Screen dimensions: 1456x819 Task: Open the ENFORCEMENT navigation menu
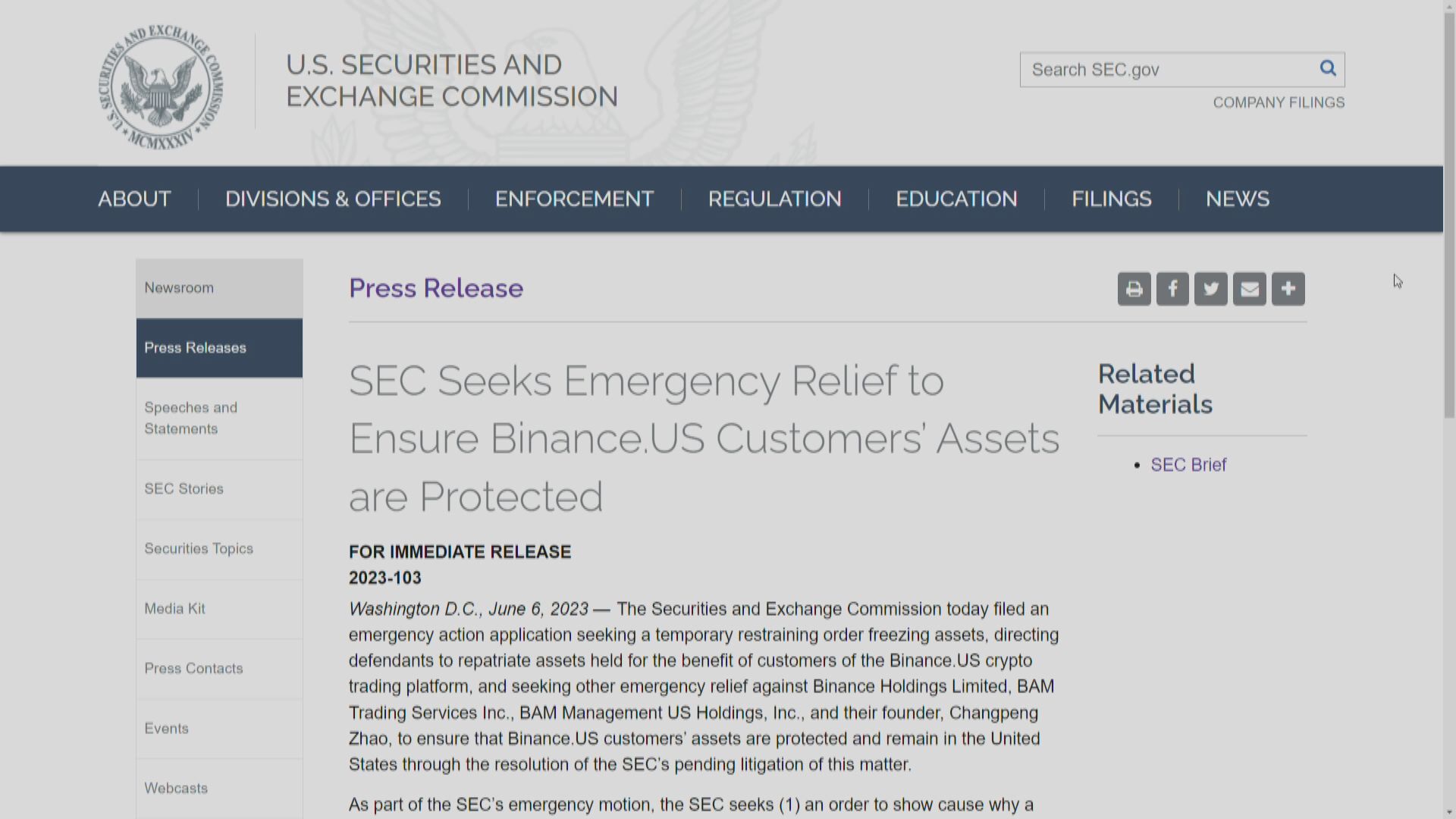574,199
